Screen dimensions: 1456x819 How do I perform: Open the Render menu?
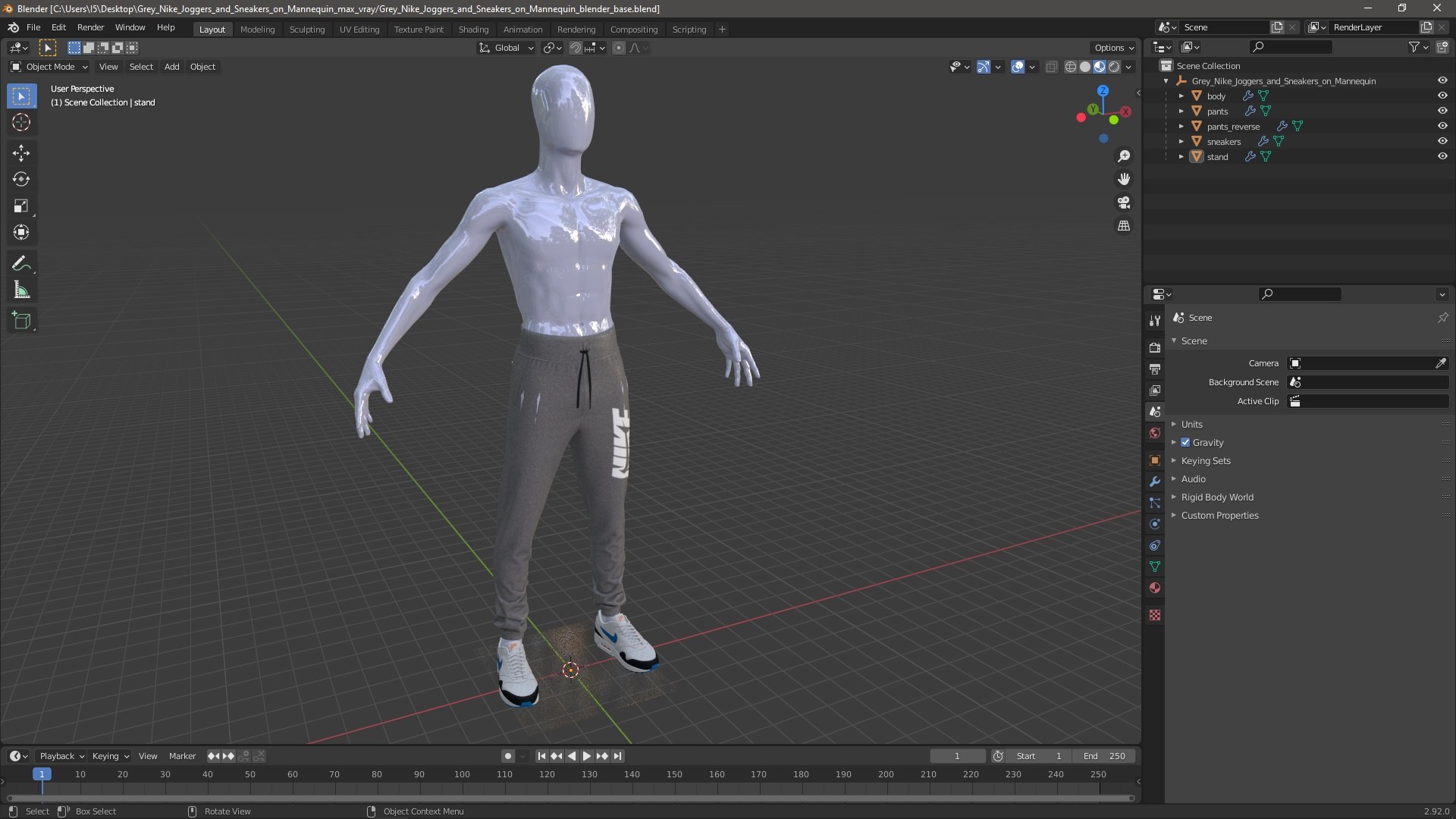click(x=90, y=27)
